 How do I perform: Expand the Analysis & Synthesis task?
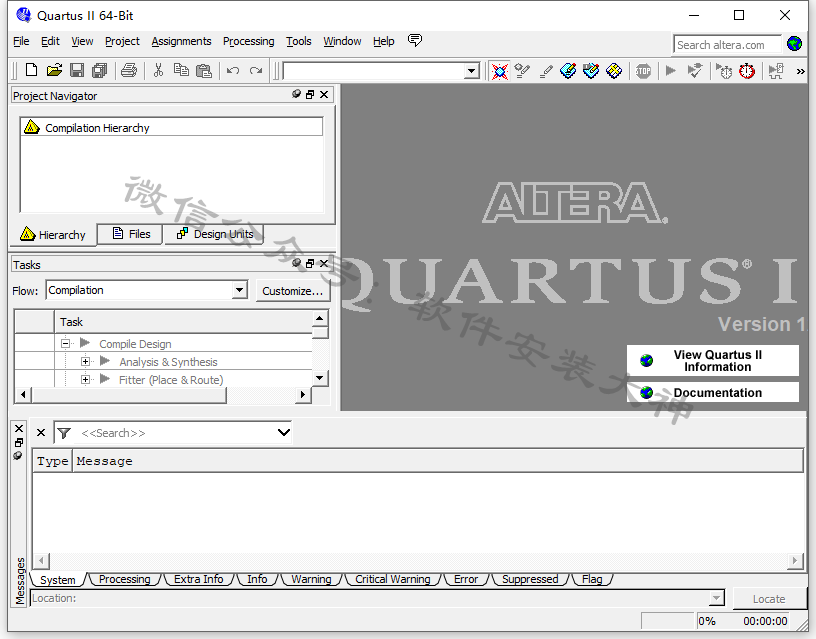85,361
